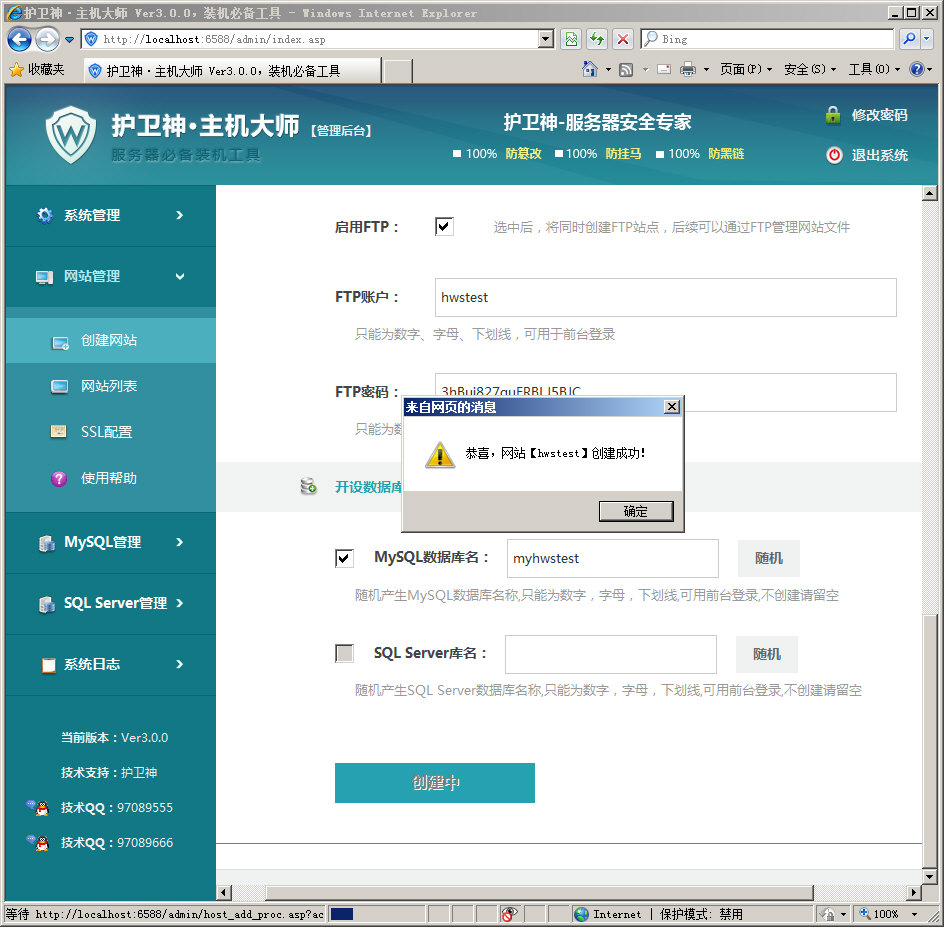Click the 防挂马 link
944x927 pixels.
(x=623, y=154)
